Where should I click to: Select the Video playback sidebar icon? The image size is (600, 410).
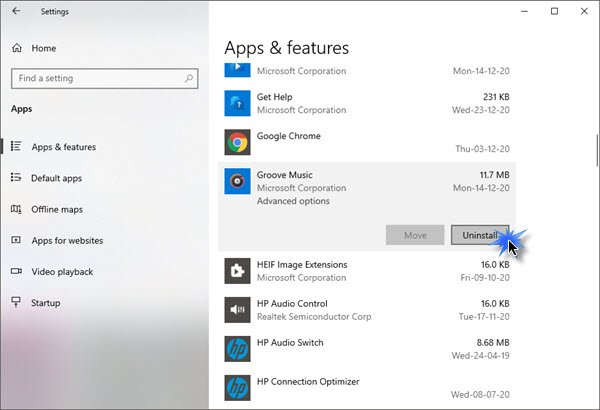[16, 271]
